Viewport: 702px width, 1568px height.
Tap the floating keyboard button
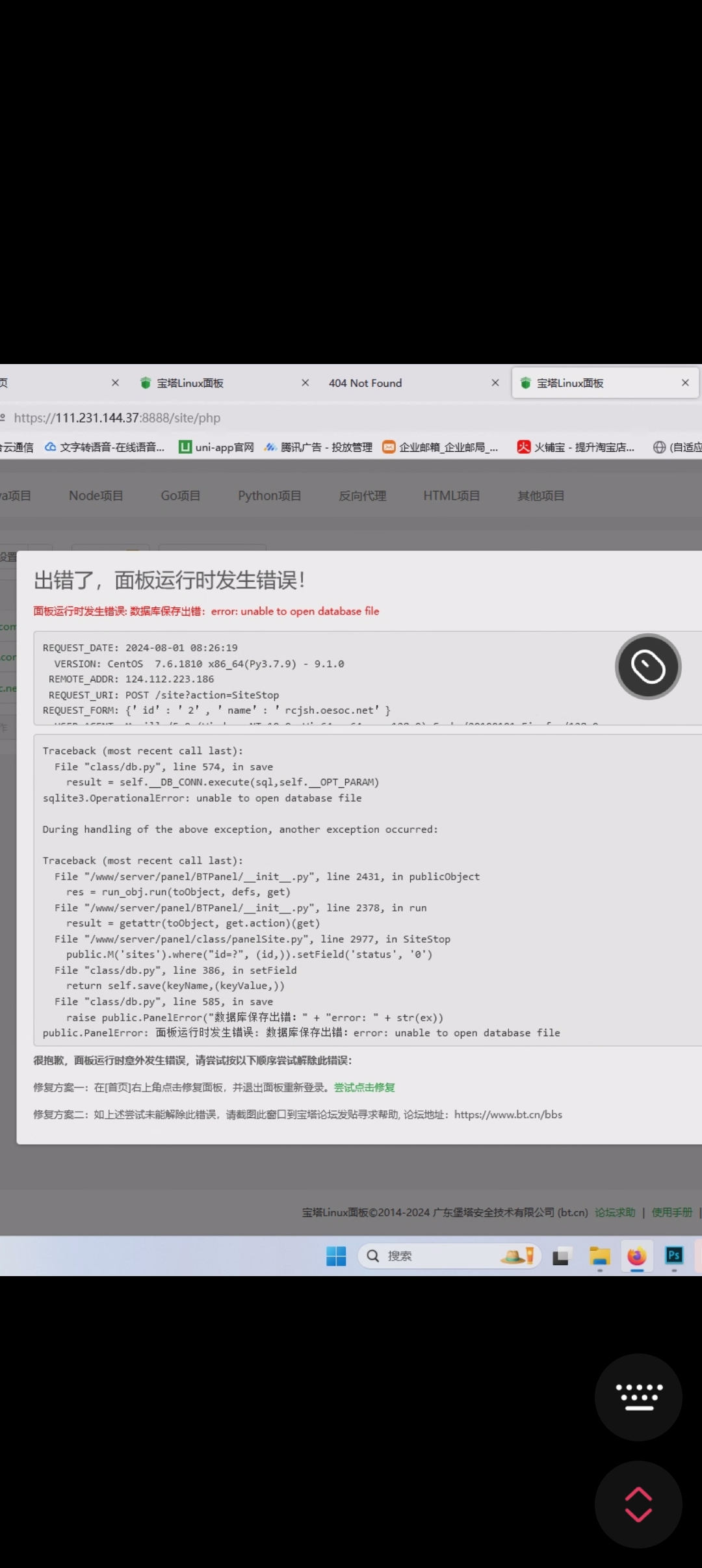(x=638, y=1397)
